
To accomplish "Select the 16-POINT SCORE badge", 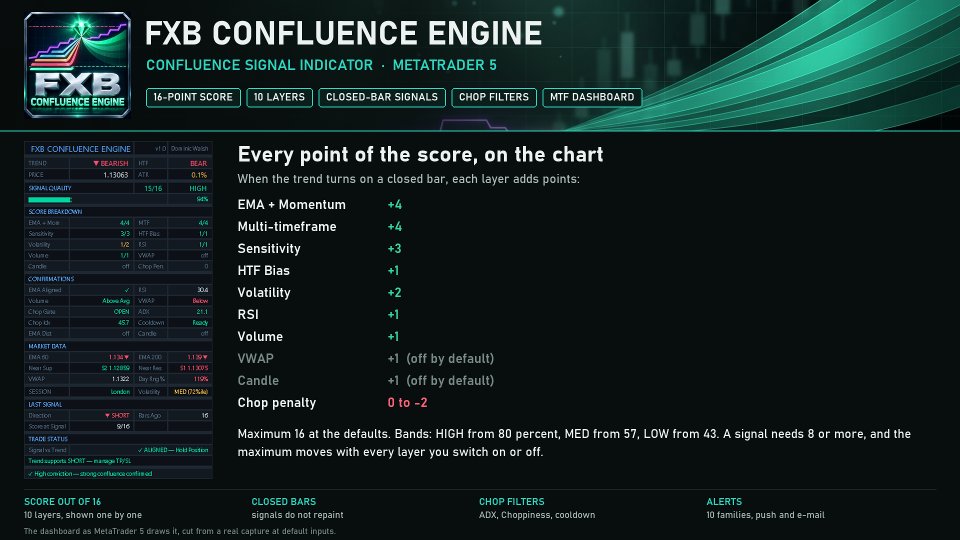I will pyautogui.click(x=193, y=97).
